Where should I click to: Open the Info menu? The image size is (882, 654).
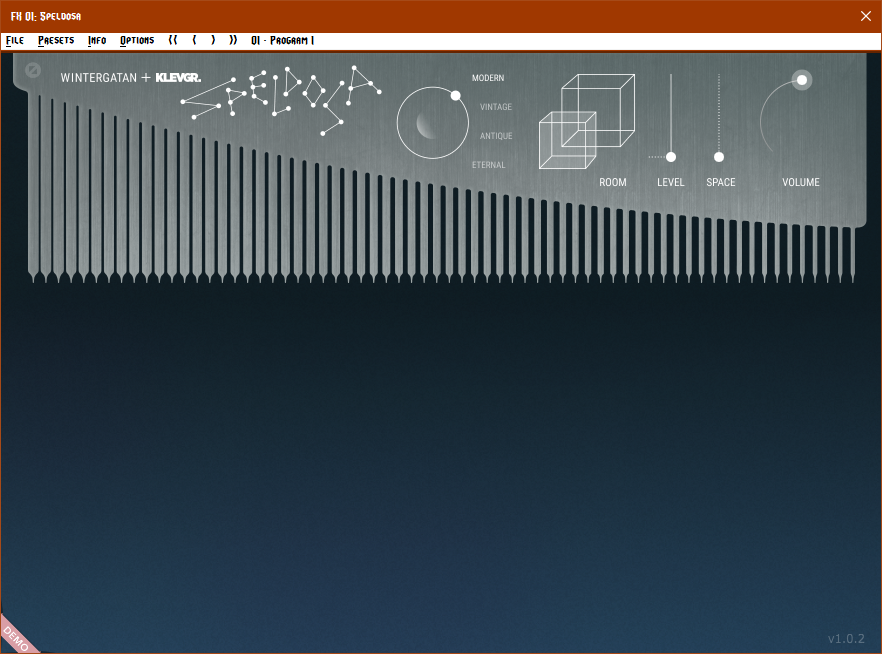coord(97,40)
